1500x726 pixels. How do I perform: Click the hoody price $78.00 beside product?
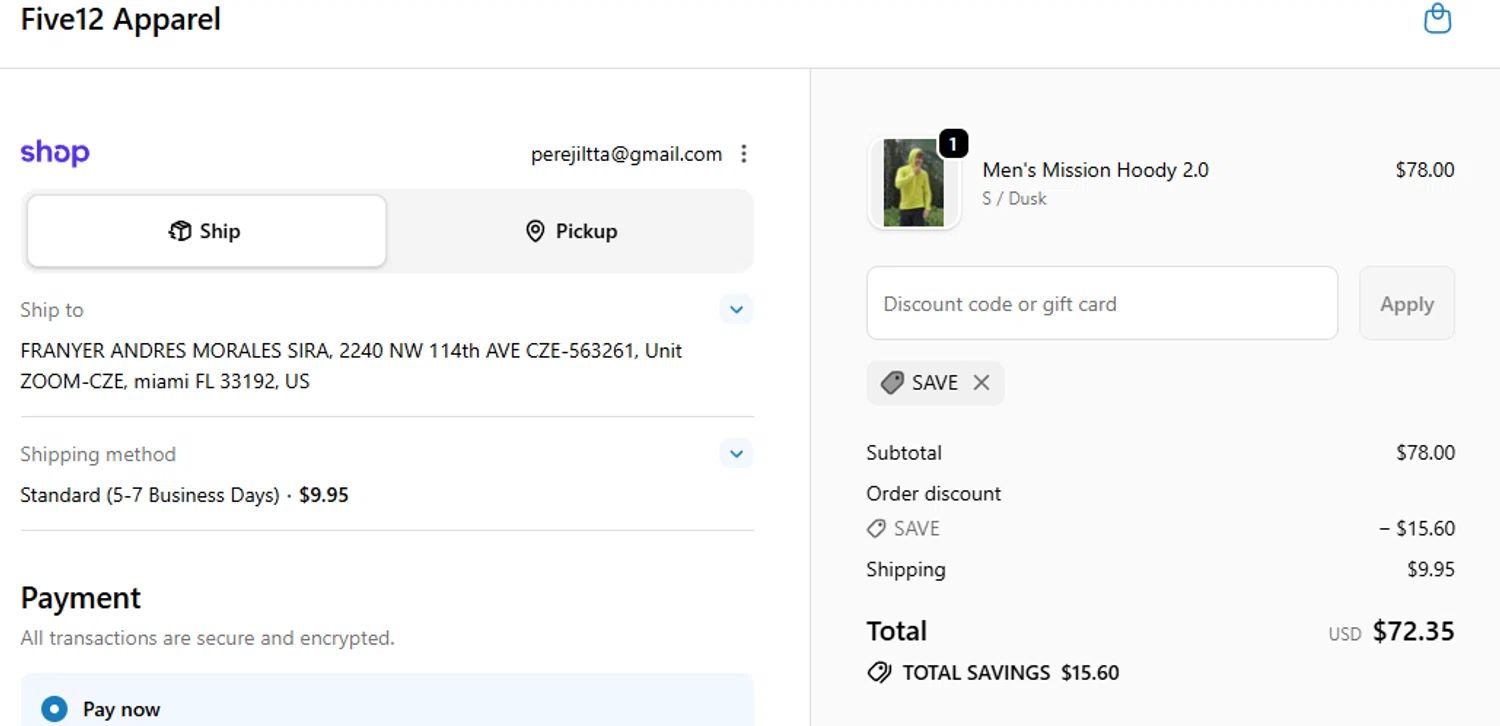(1425, 170)
